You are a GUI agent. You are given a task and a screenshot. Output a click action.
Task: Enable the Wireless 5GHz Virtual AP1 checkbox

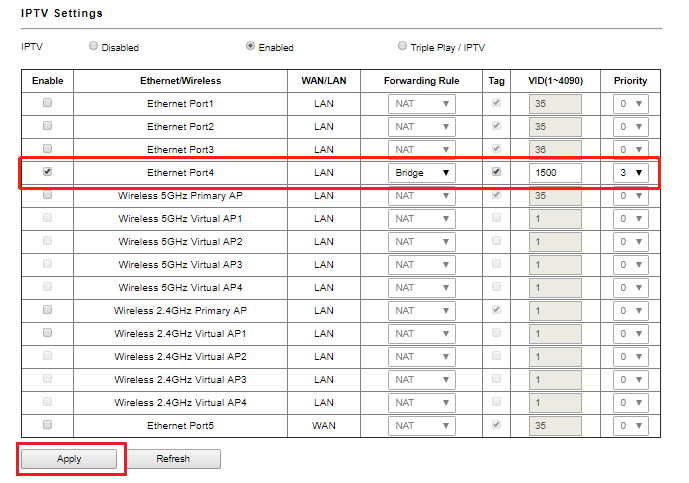coord(47,218)
